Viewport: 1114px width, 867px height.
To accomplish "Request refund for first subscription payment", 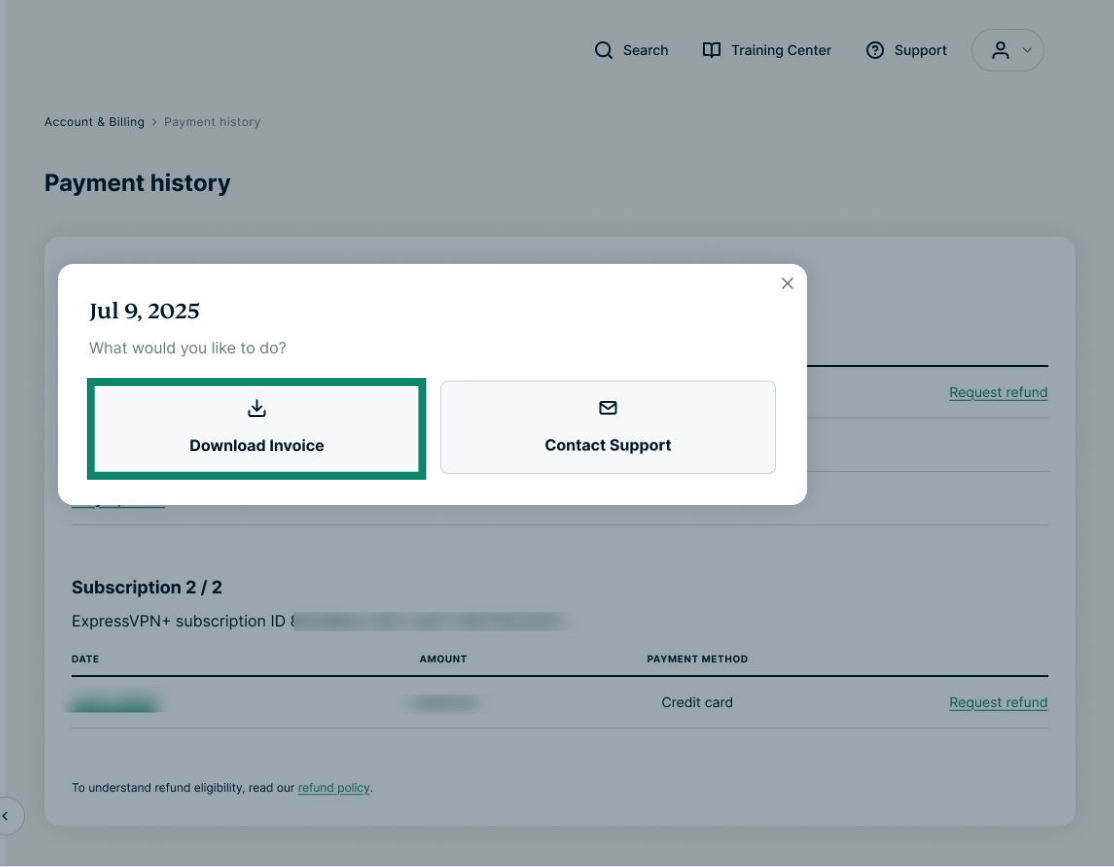I will (x=998, y=392).
